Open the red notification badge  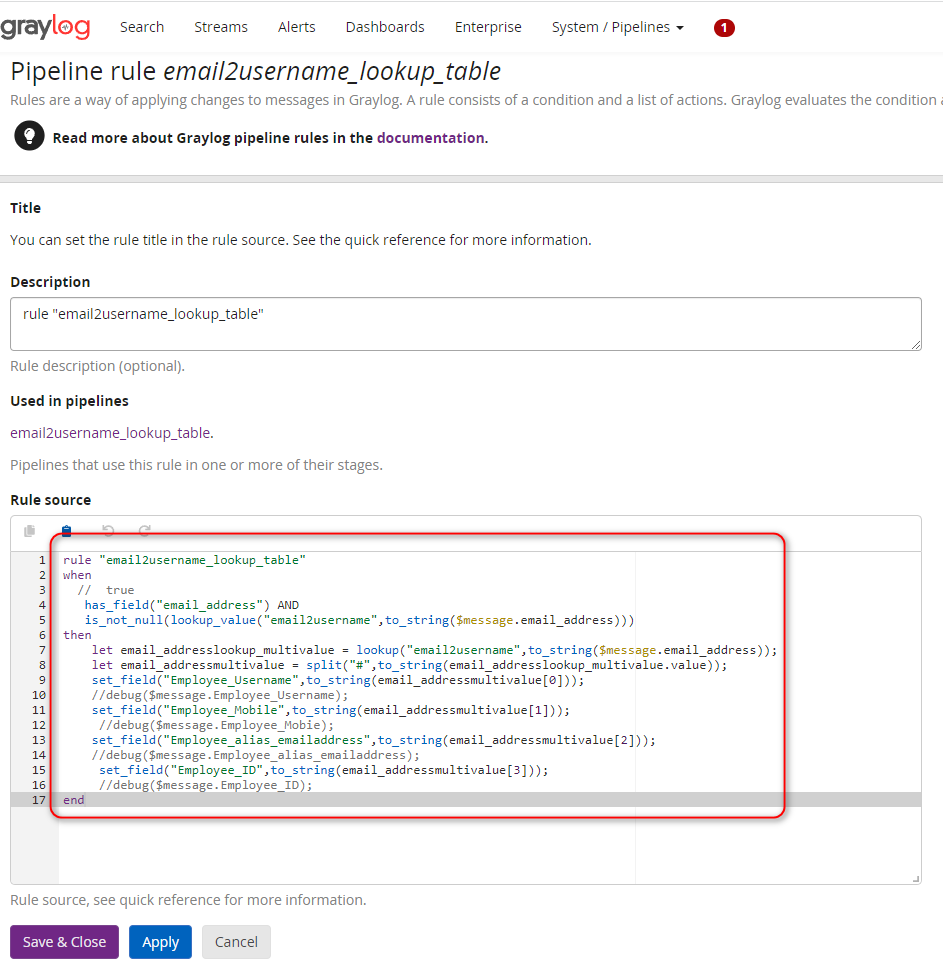click(724, 28)
